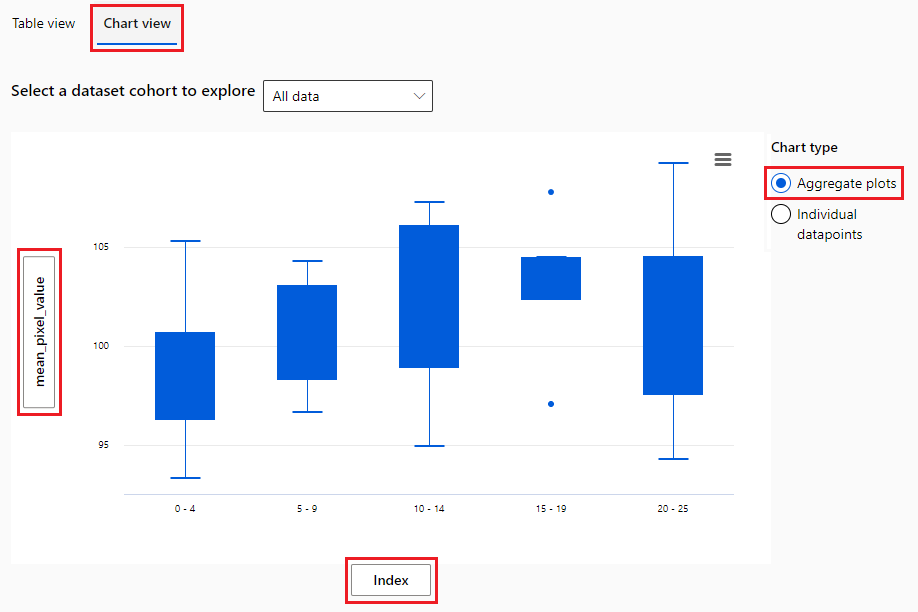Click the 10 - 14 x-axis label
918x612 pixels.
(429, 509)
